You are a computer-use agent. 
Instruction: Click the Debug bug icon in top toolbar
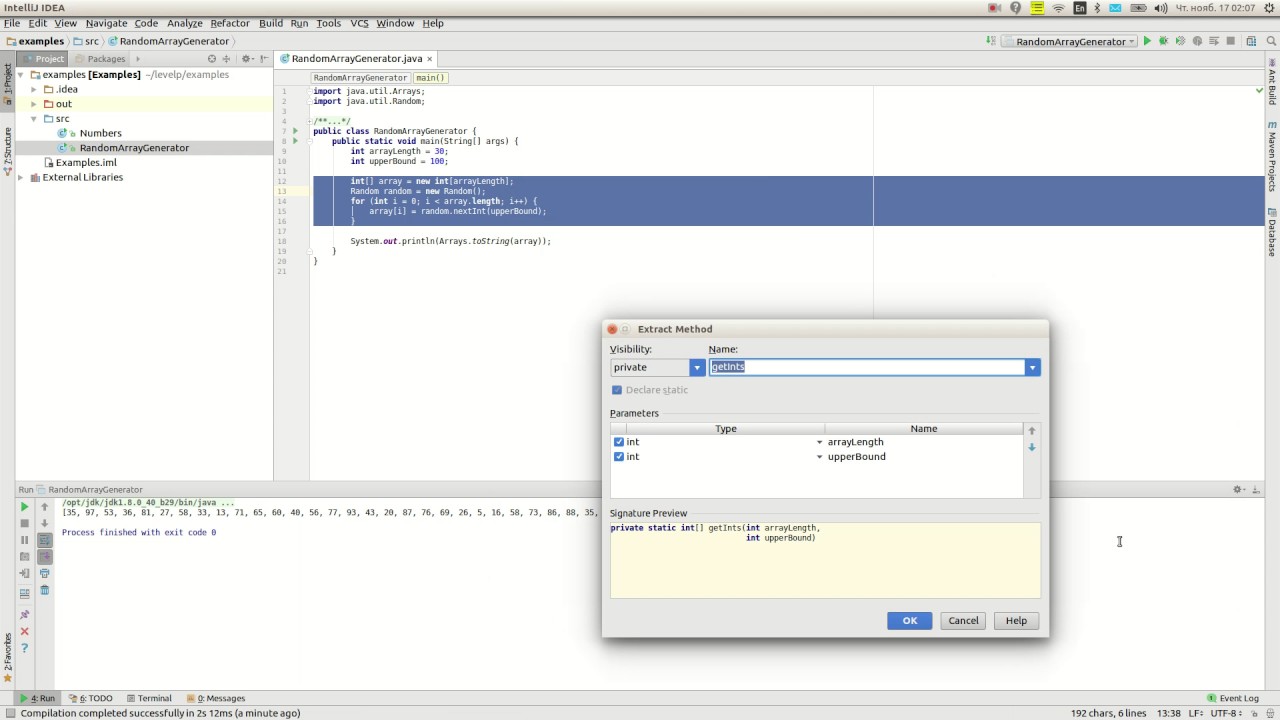[1163, 41]
